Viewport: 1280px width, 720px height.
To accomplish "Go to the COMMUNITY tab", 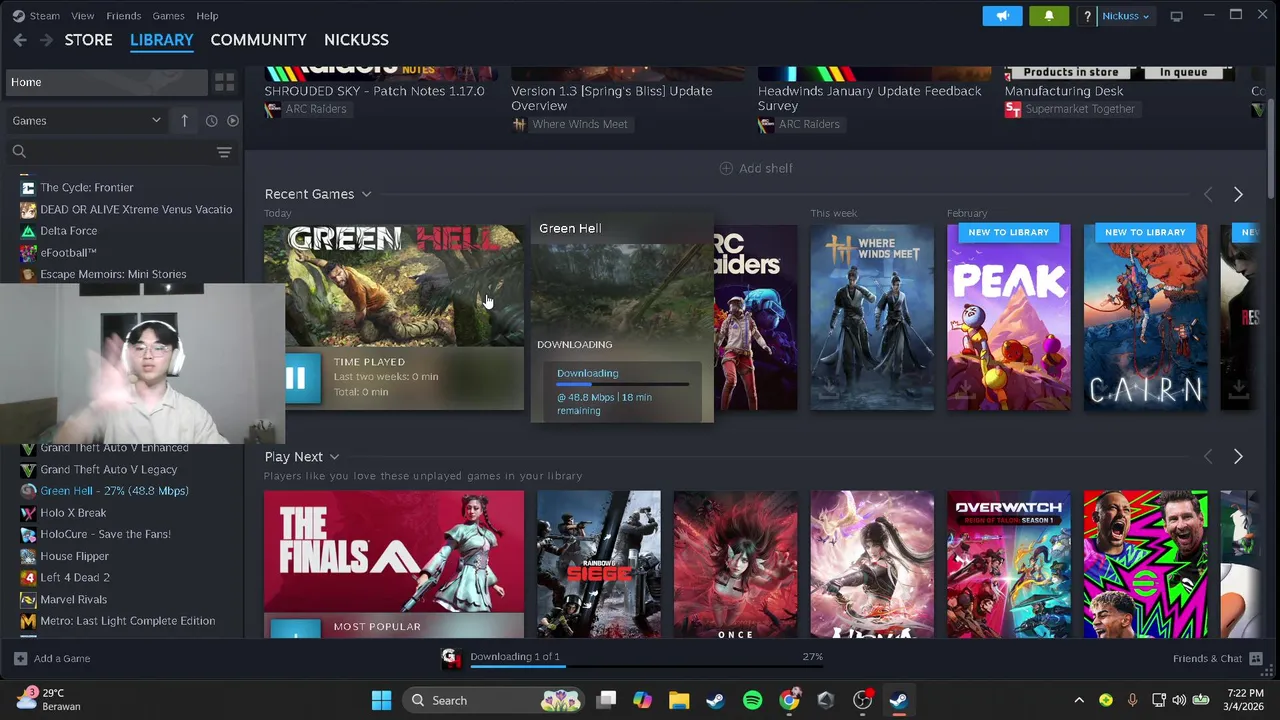I will point(258,40).
